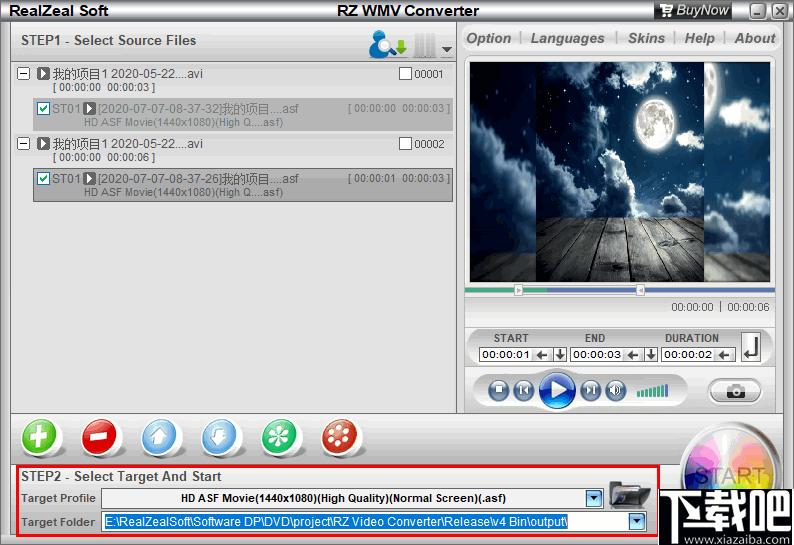794x545 pixels.
Task: Close the RZ WMV Converter window
Action: click(779, 11)
